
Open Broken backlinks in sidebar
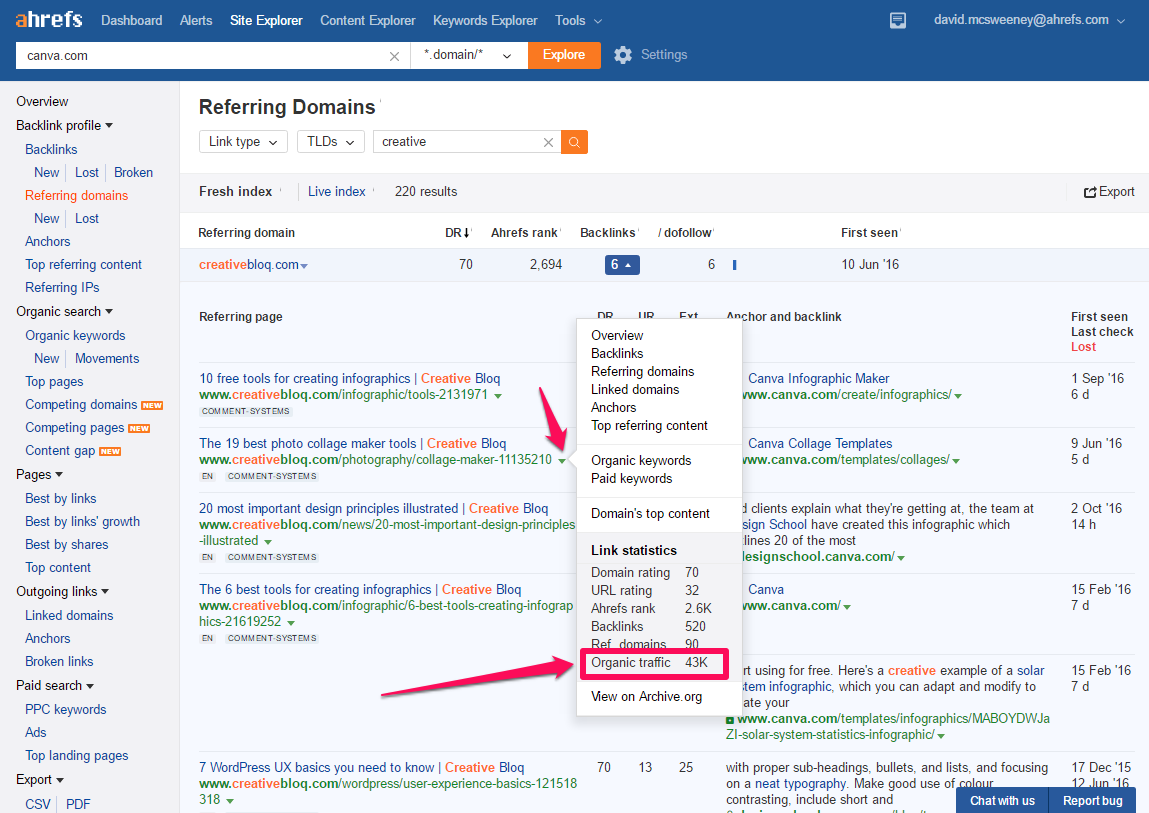[x=133, y=172]
